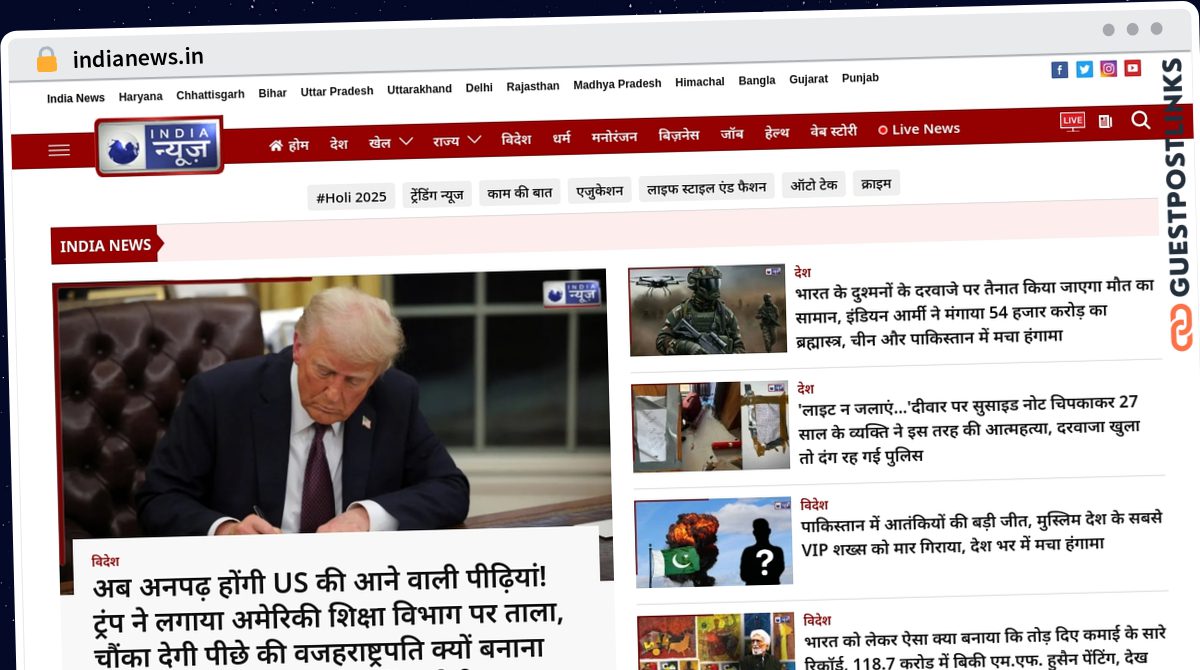This screenshot has width=1200, height=670.
Task: Open the देश menu item
Action: [339, 144]
